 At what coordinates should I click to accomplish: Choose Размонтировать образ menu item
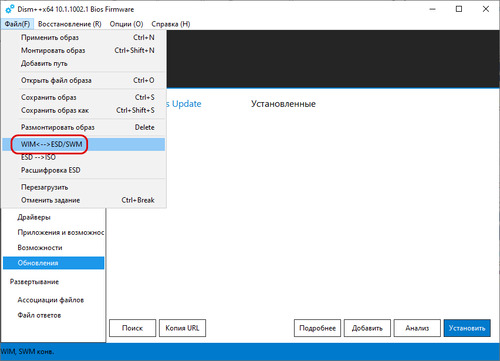click(x=84, y=127)
